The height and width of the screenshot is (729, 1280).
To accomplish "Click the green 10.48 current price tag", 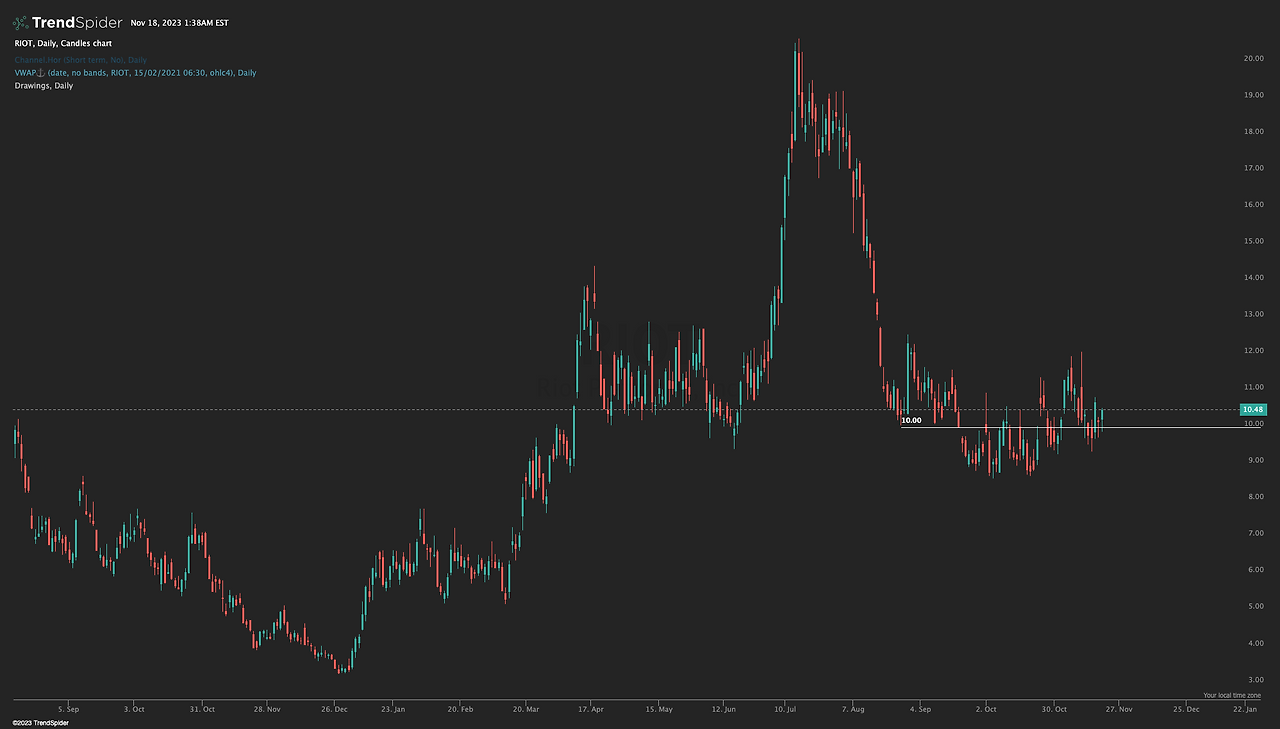I will point(1253,410).
